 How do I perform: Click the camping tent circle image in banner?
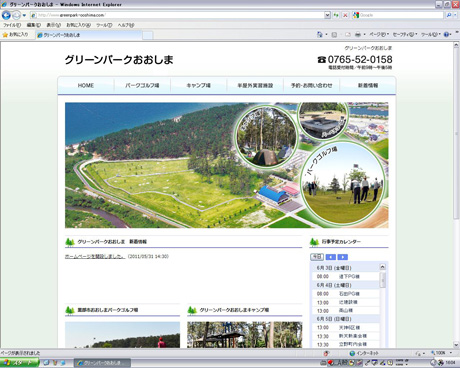click(x=266, y=136)
